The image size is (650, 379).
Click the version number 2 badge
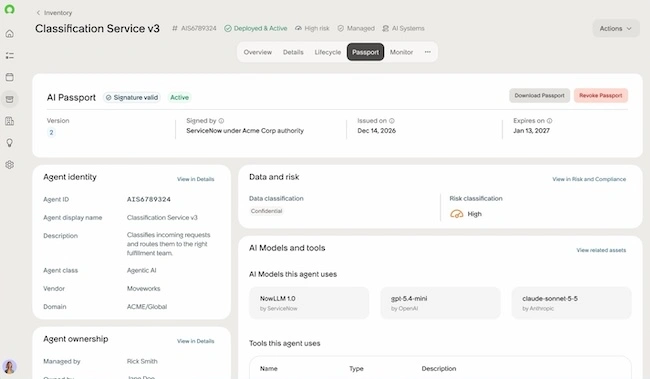click(x=51, y=132)
